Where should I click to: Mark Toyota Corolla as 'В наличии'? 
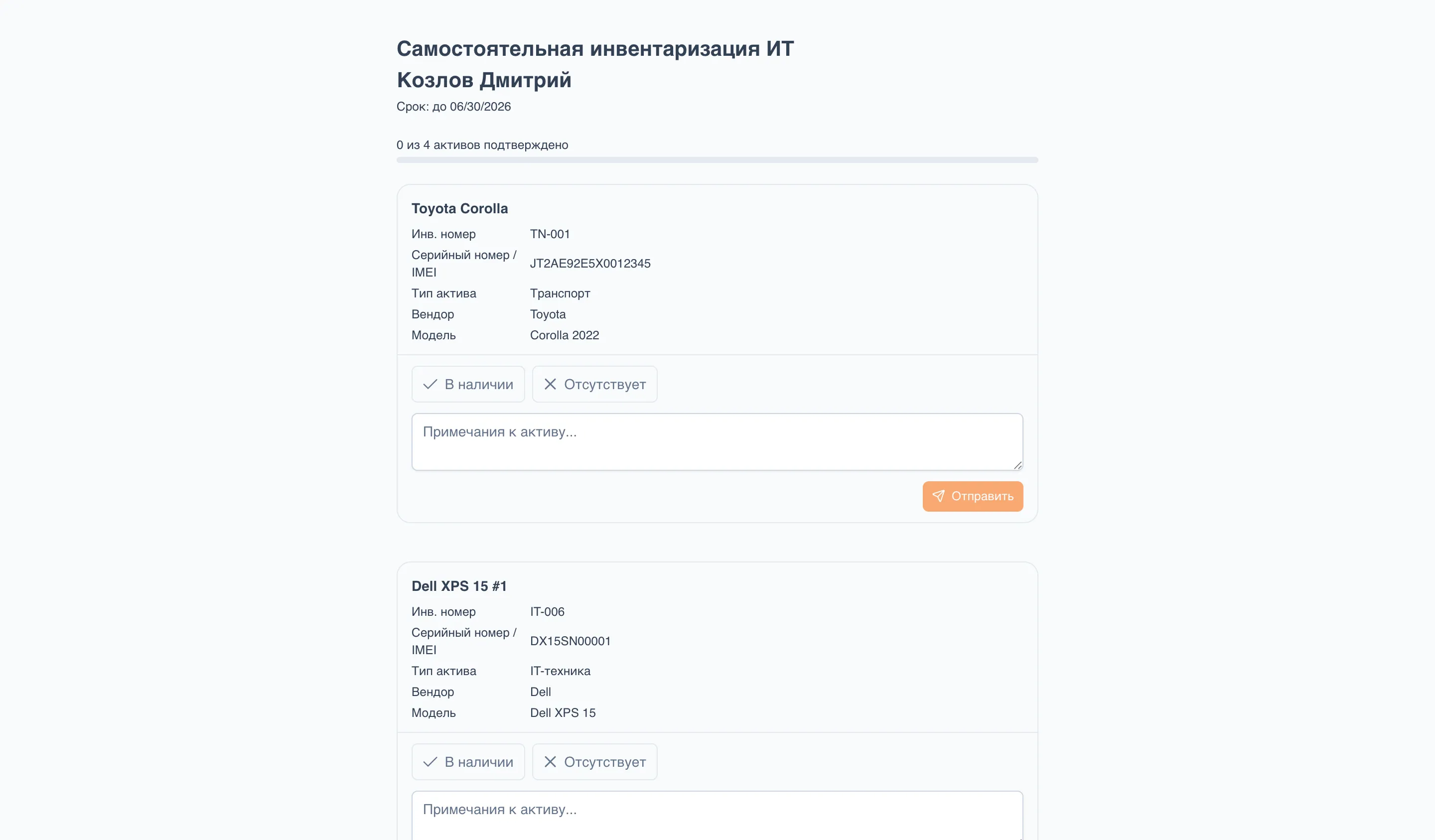468,385
